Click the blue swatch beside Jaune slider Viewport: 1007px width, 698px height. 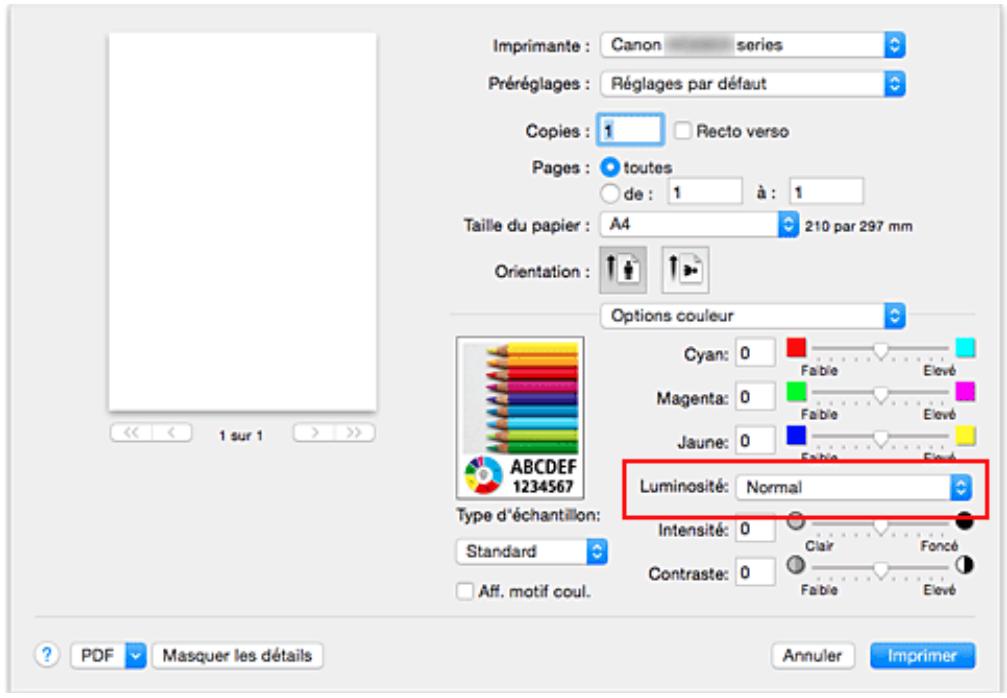(x=796, y=435)
